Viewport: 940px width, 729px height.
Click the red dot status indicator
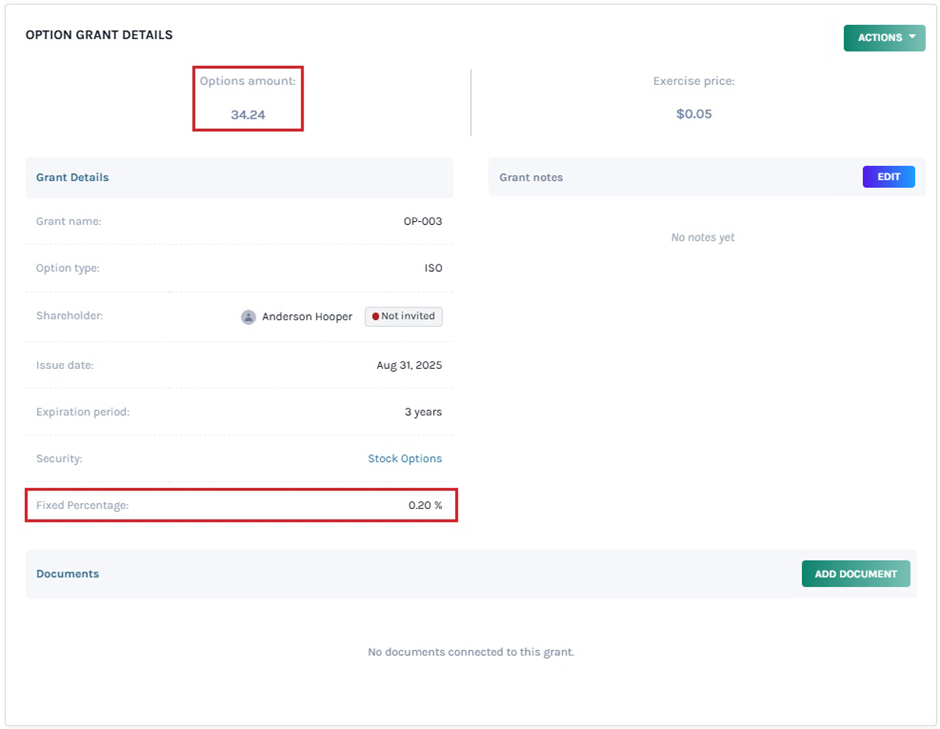pos(375,316)
